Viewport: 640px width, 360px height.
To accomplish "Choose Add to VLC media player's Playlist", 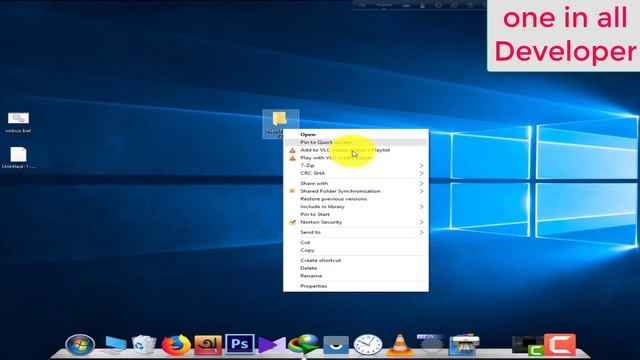I will coord(356,150).
